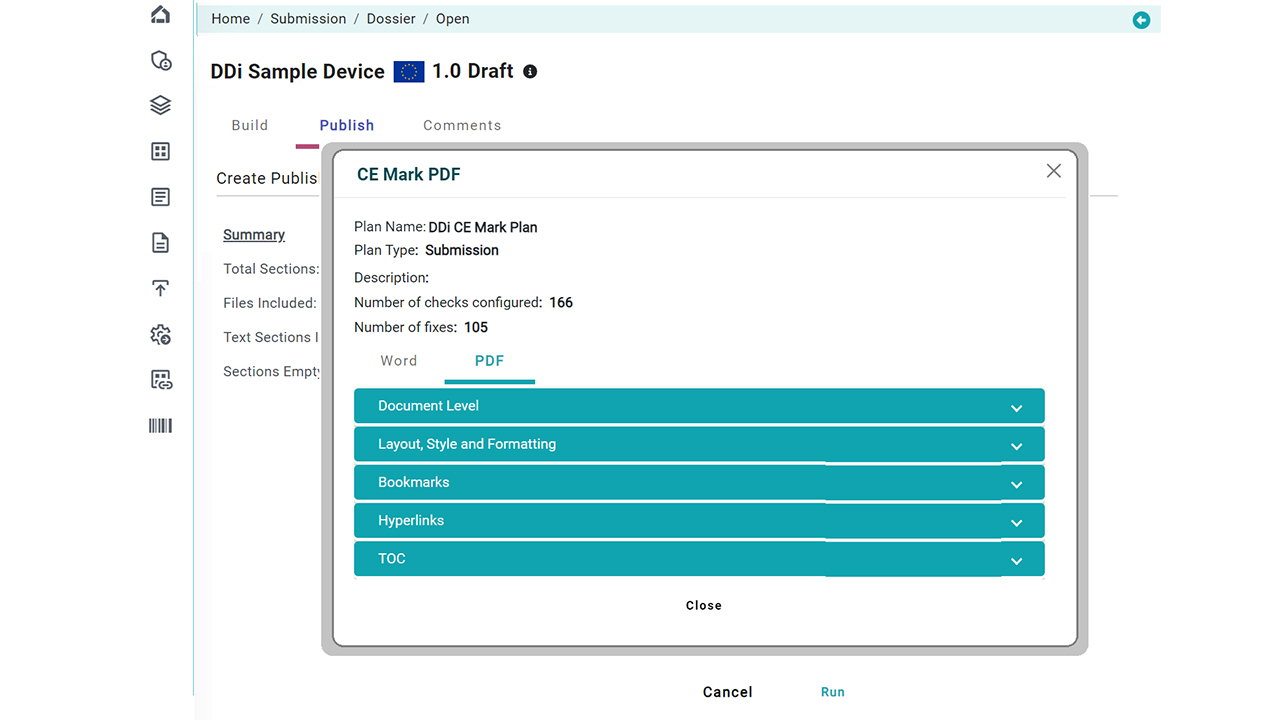The height and width of the screenshot is (720, 1280).
Task: Click the home icon in the sidebar
Action: (x=160, y=14)
